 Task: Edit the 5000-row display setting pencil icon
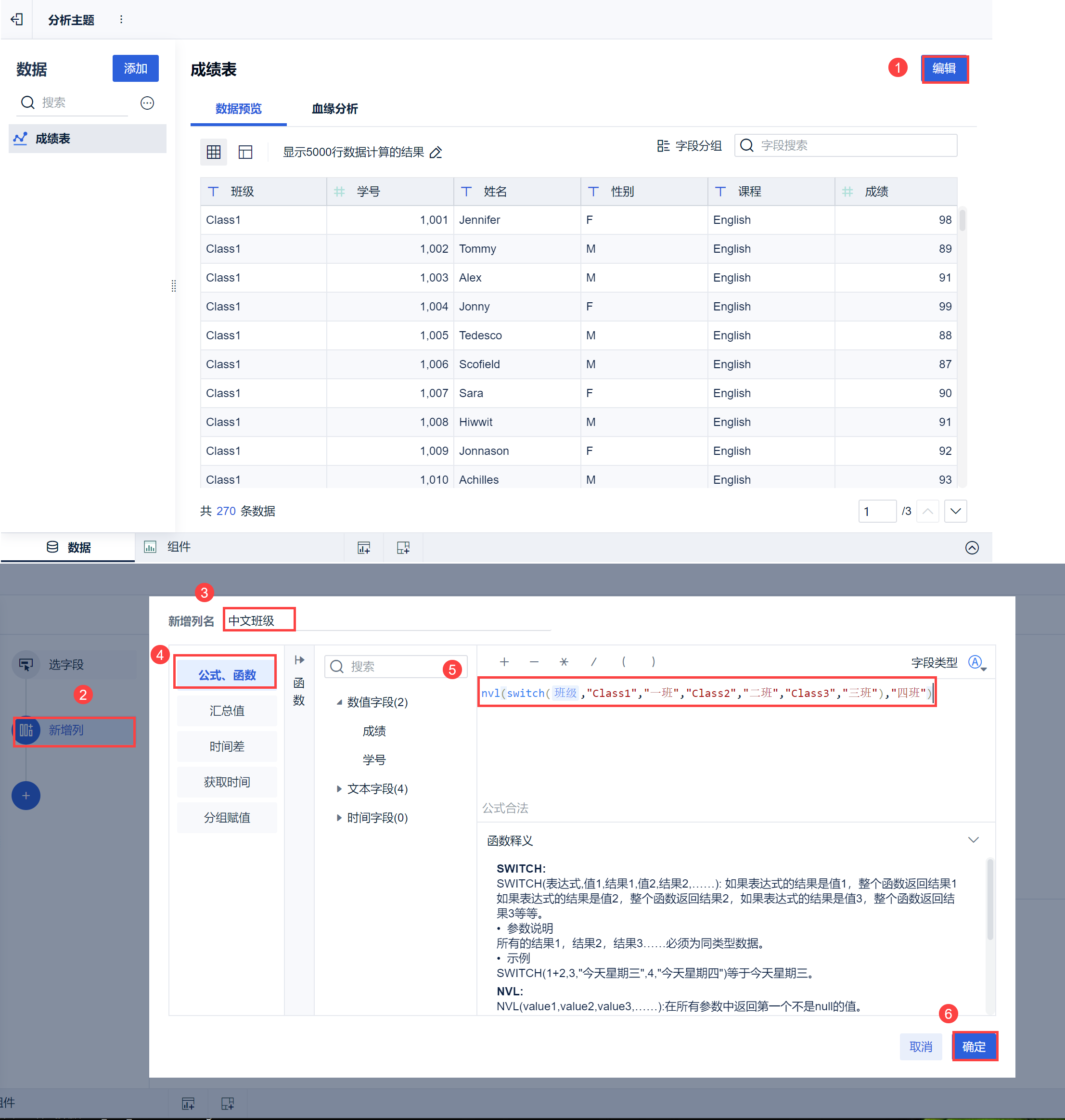click(x=436, y=153)
